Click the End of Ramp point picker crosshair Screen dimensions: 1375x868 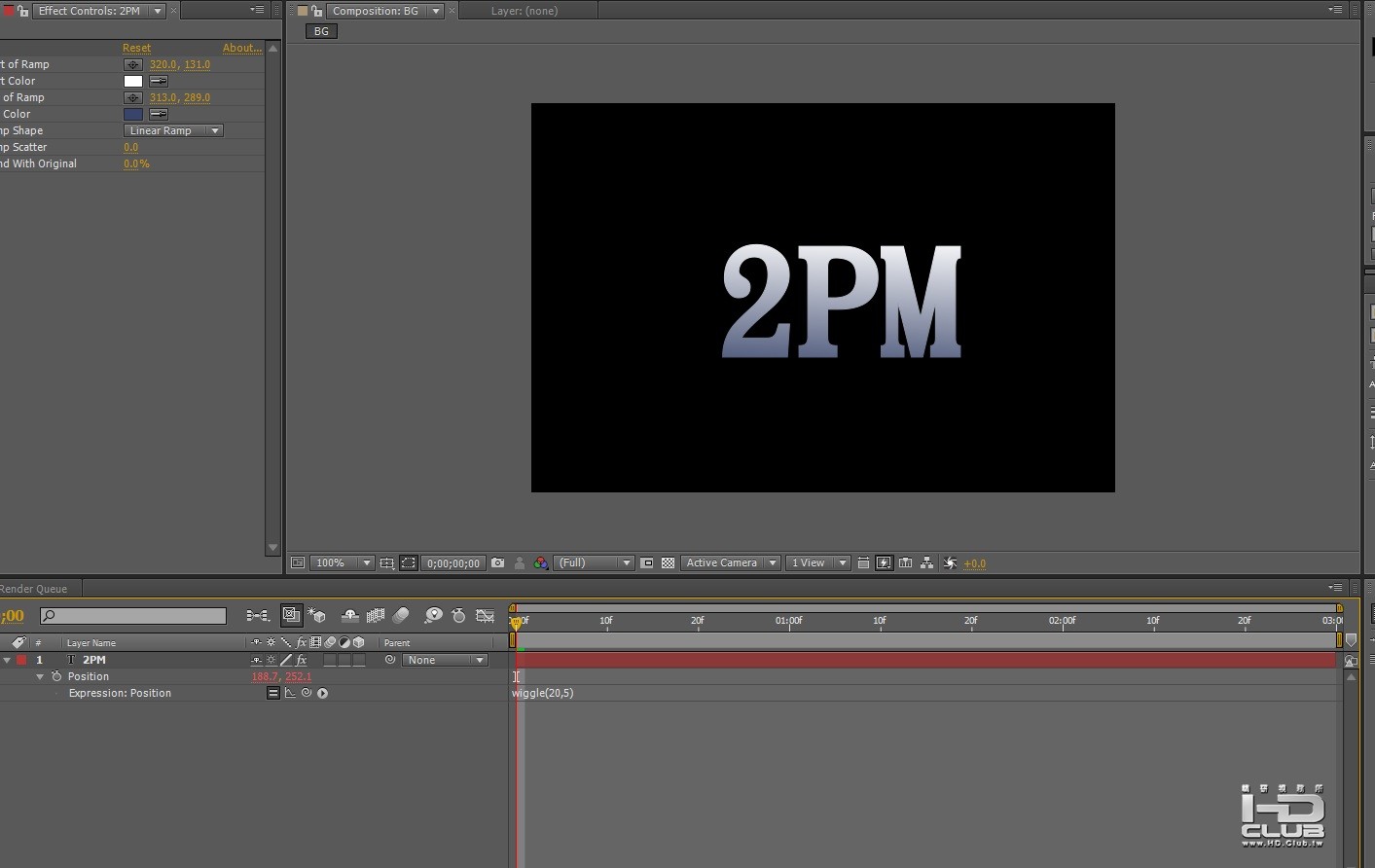[x=133, y=98]
